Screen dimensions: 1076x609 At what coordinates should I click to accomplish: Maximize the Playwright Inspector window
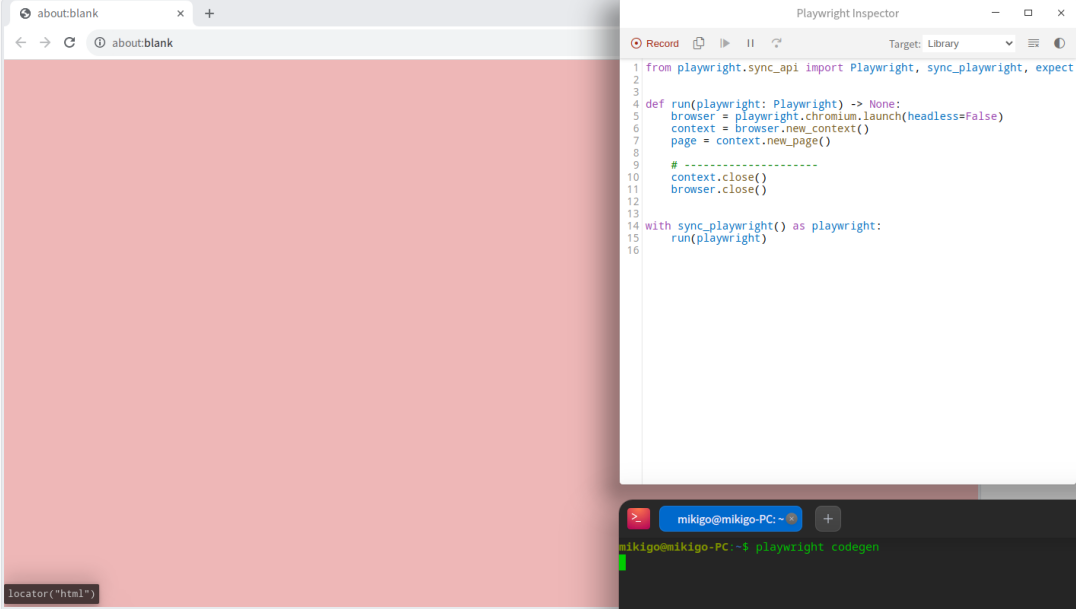tap(1028, 13)
